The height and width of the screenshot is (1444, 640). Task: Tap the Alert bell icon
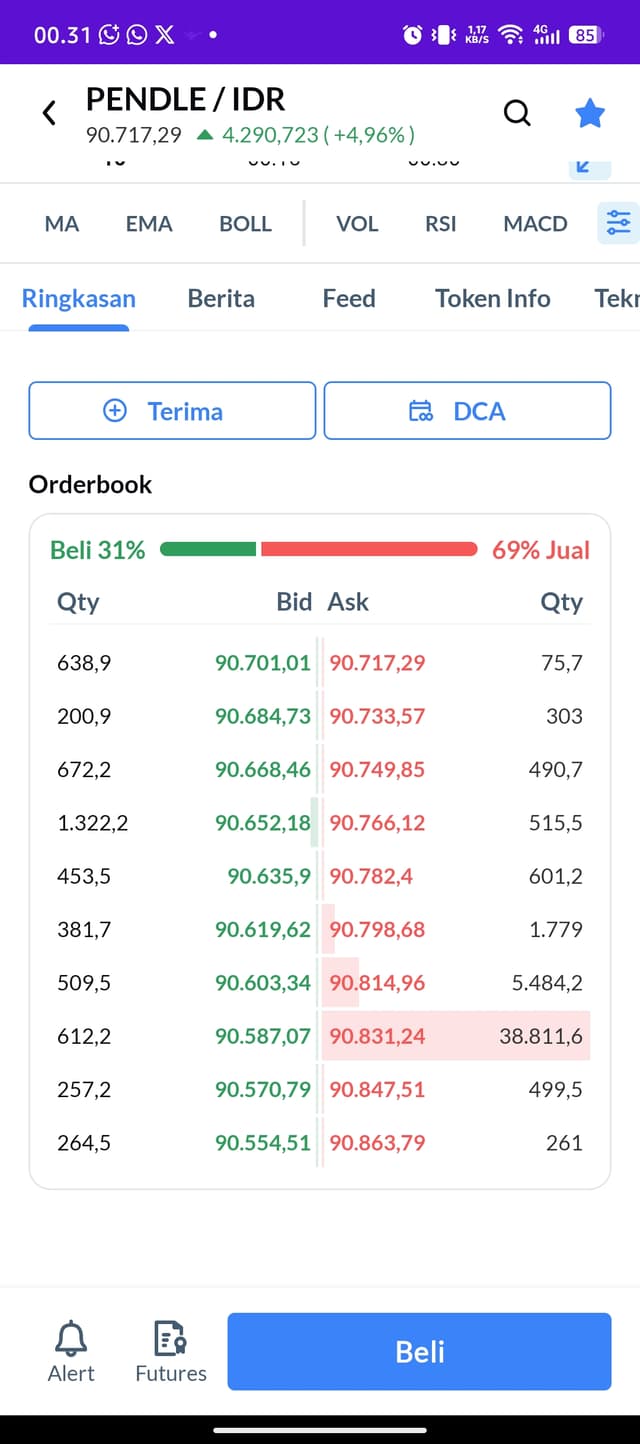(x=71, y=1337)
